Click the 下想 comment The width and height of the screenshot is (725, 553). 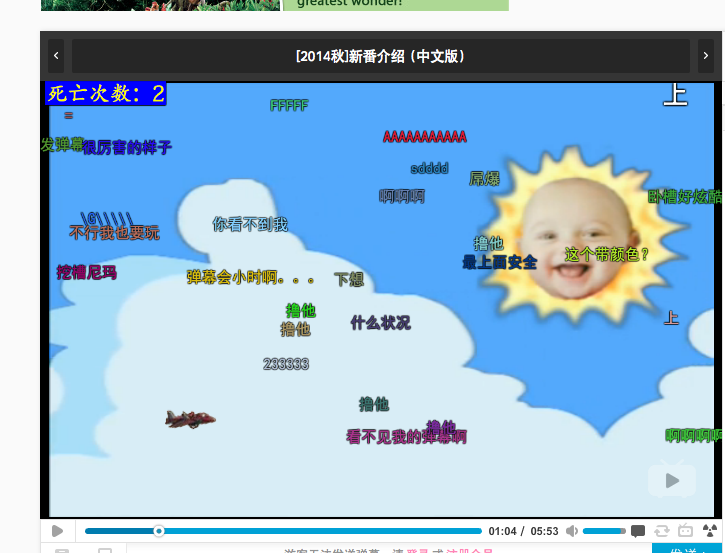(x=349, y=279)
